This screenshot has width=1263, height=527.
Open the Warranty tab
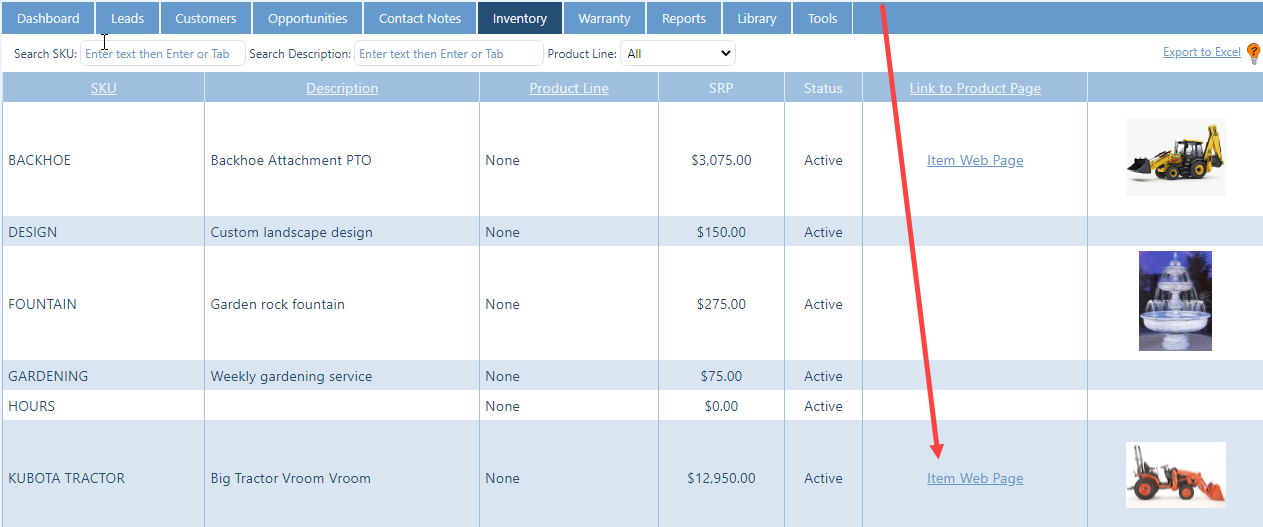[604, 18]
